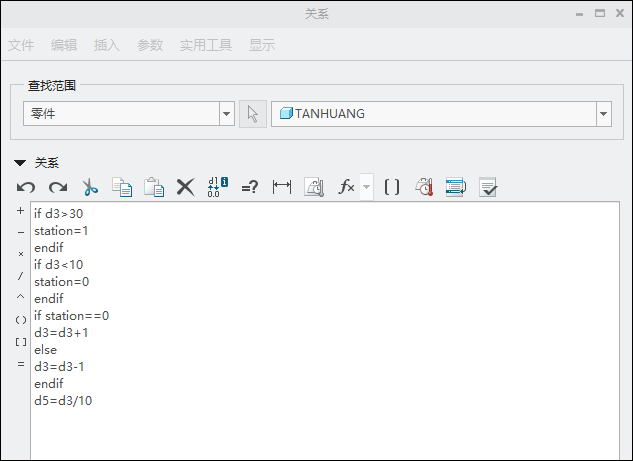Minimize the 关系 window
Screen dimensions: 633x461
(579, 14)
